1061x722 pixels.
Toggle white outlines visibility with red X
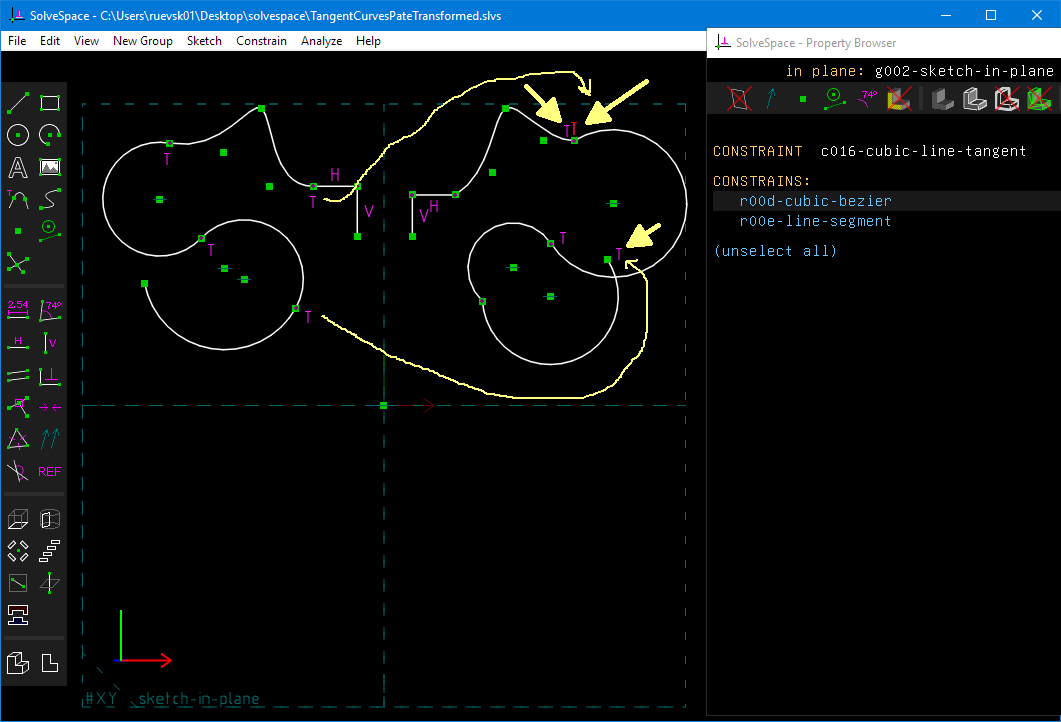[x=1007, y=99]
